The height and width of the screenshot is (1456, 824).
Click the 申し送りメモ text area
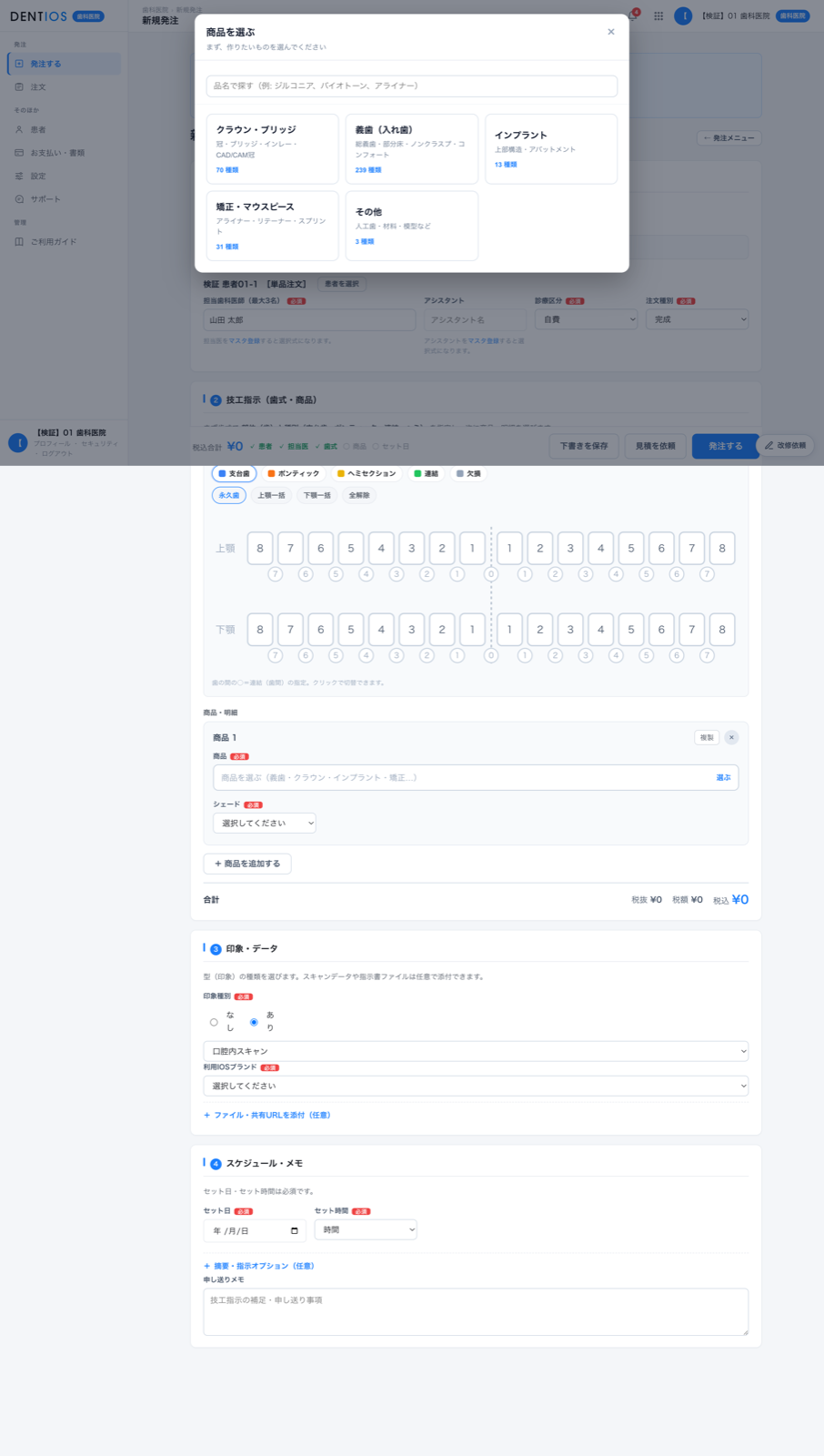click(476, 1311)
